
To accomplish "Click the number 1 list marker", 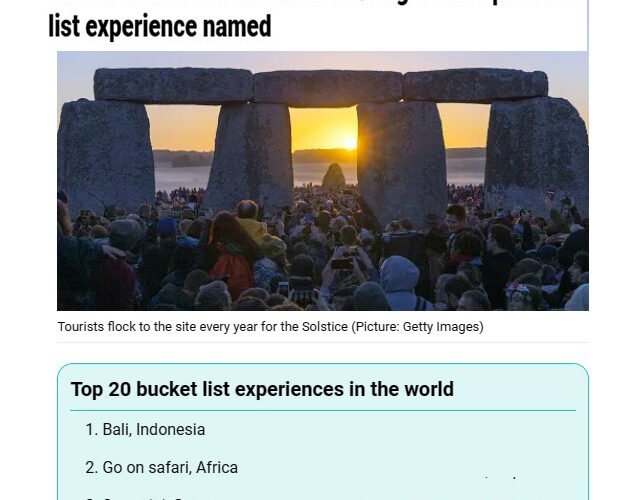I will click(x=91, y=429).
